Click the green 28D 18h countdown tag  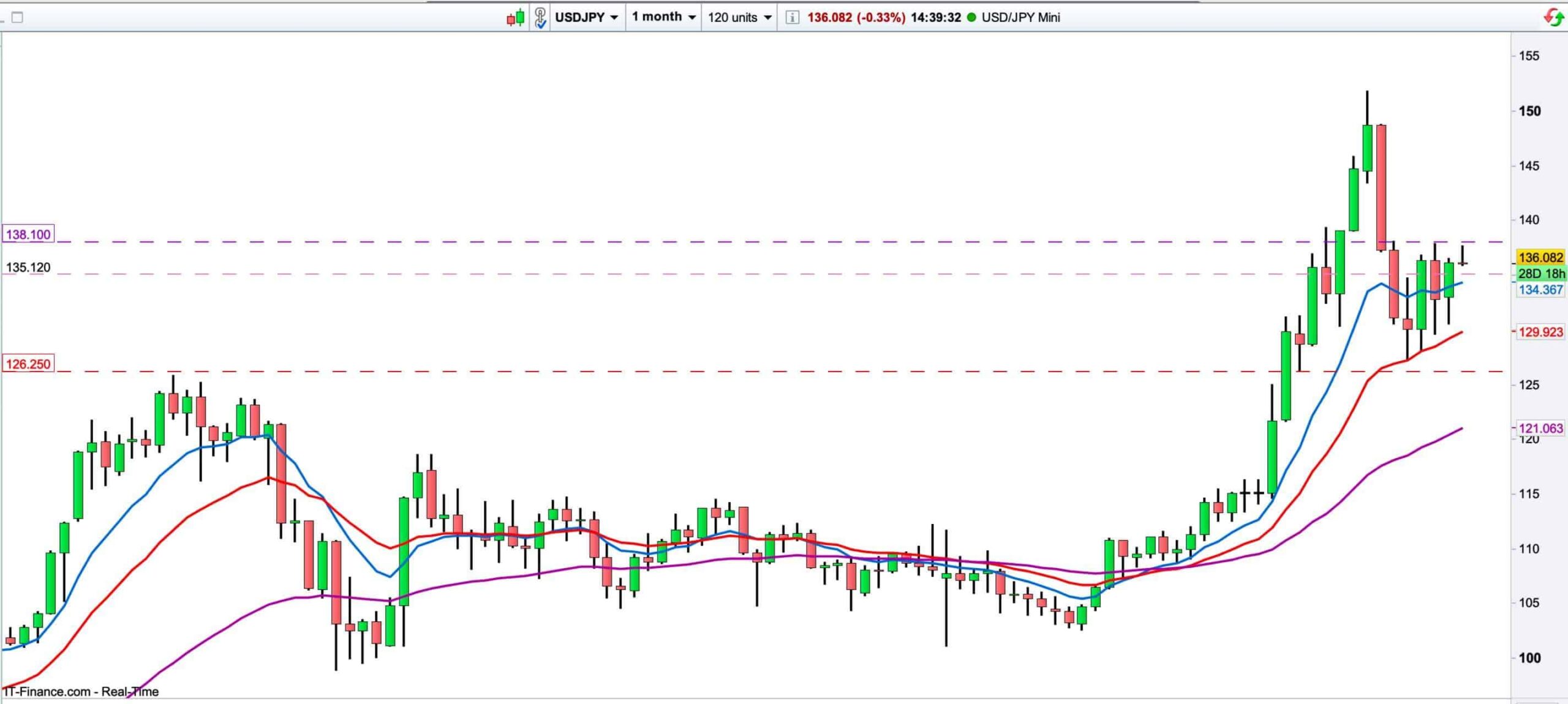(1540, 274)
